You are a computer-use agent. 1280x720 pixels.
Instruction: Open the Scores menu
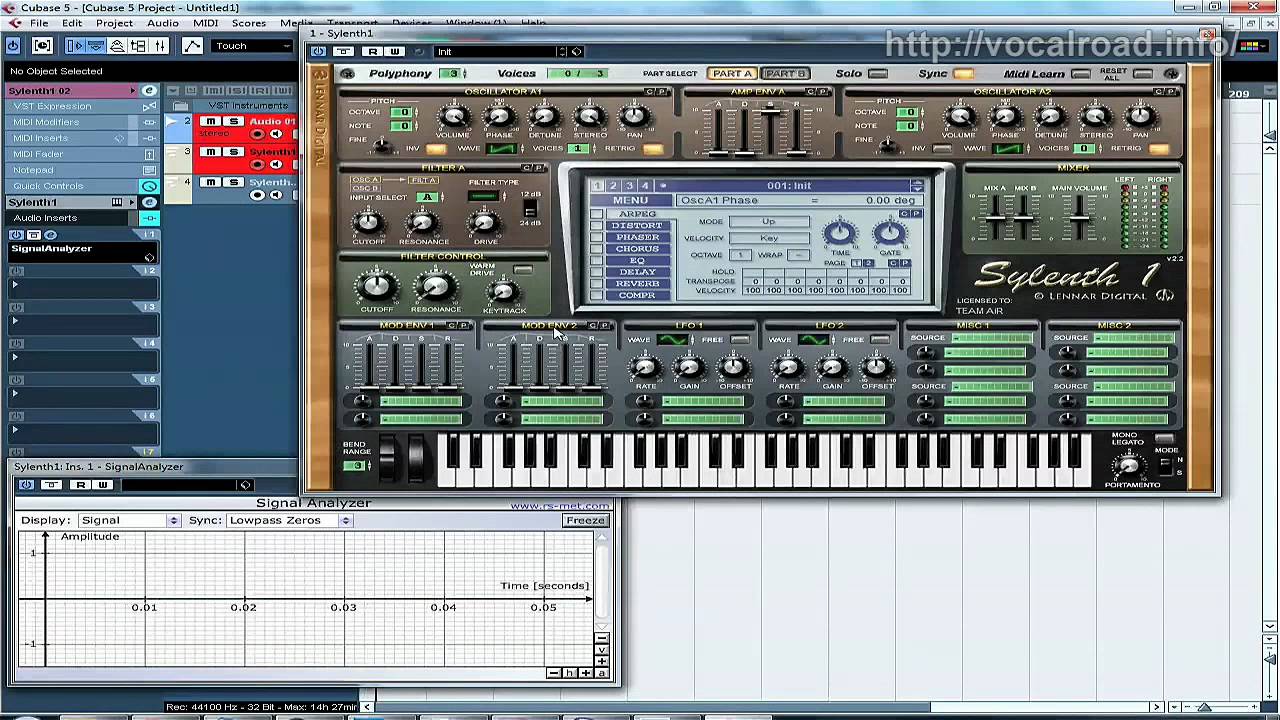coord(249,23)
